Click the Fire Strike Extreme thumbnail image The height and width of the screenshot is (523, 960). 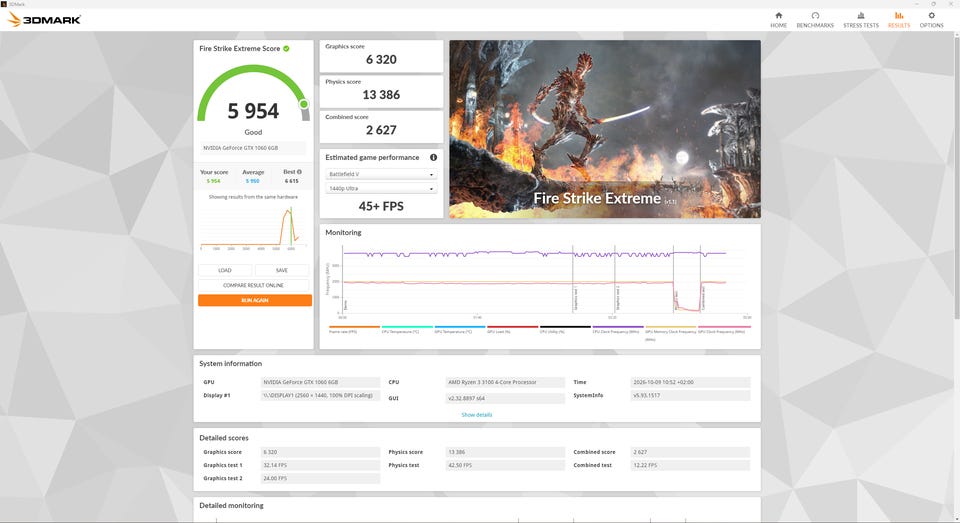[x=605, y=129]
